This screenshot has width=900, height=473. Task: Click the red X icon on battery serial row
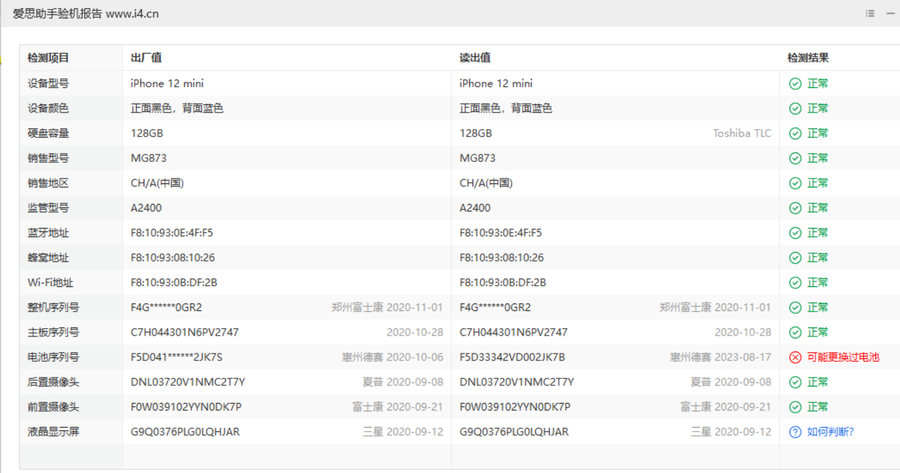click(795, 357)
